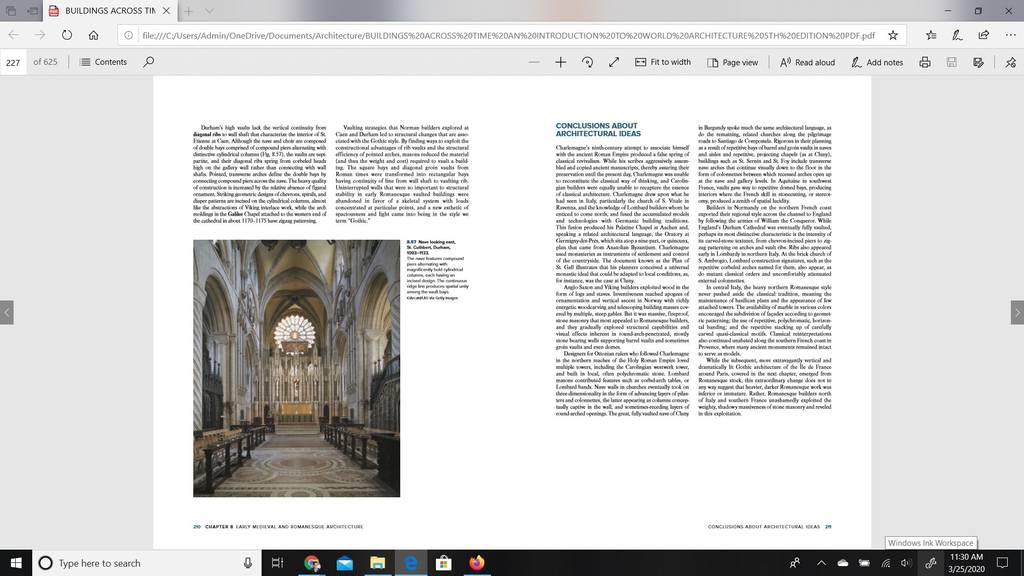Refresh the browser page
The height and width of the screenshot is (576, 1024).
[x=67, y=35]
